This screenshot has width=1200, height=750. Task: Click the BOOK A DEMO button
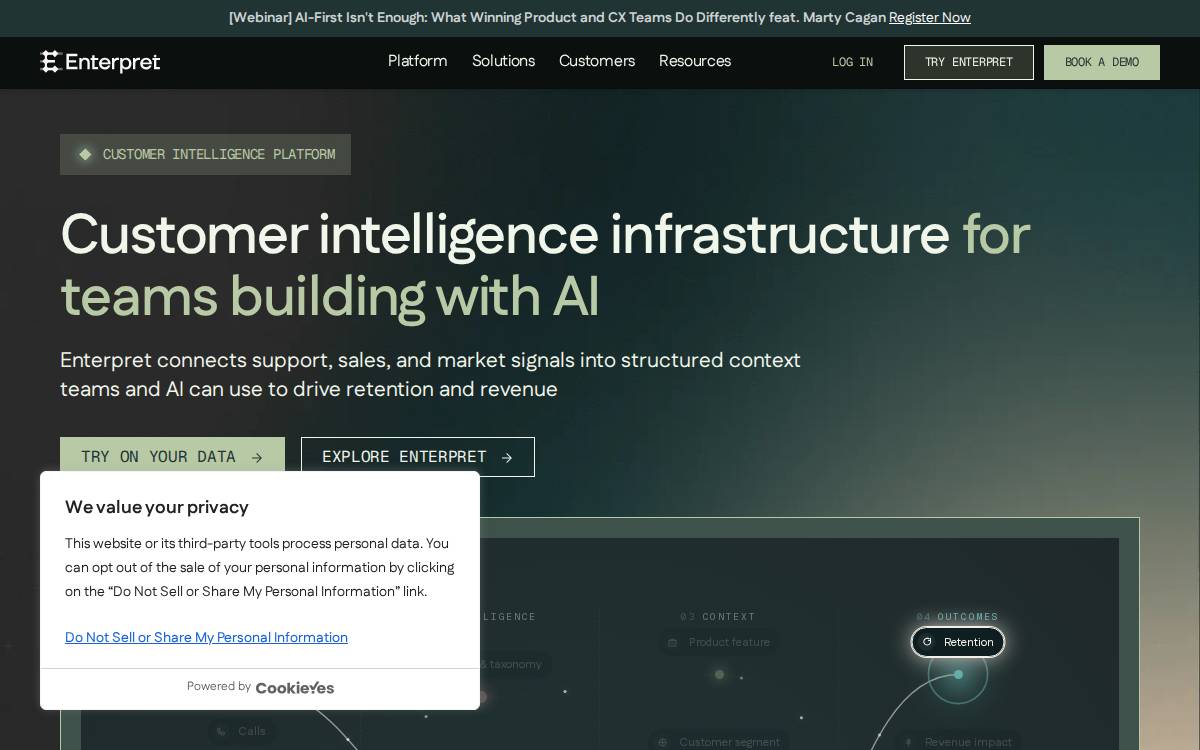(1102, 62)
